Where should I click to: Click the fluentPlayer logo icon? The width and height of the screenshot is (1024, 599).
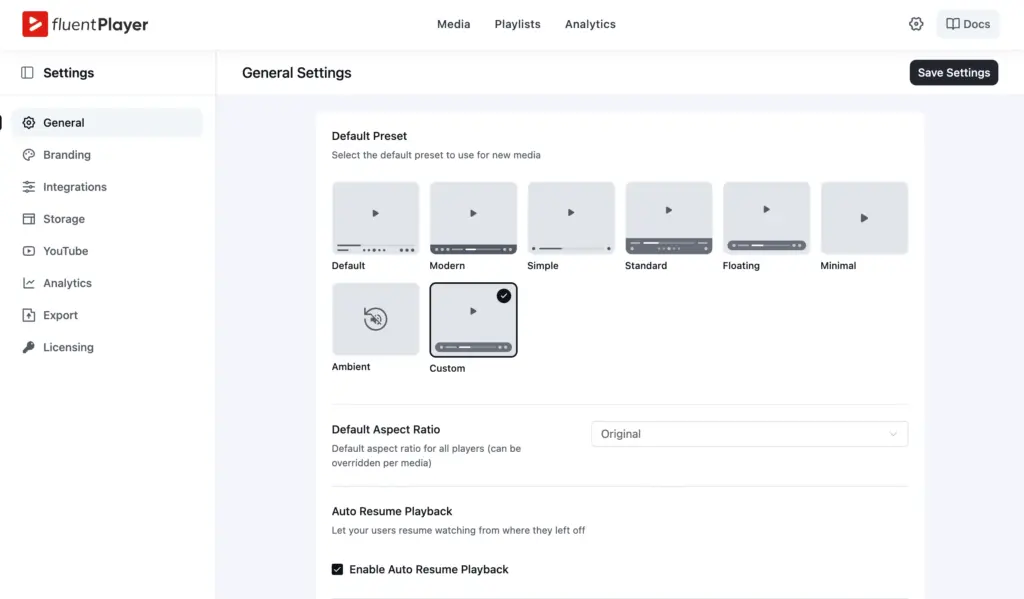[x=35, y=24]
